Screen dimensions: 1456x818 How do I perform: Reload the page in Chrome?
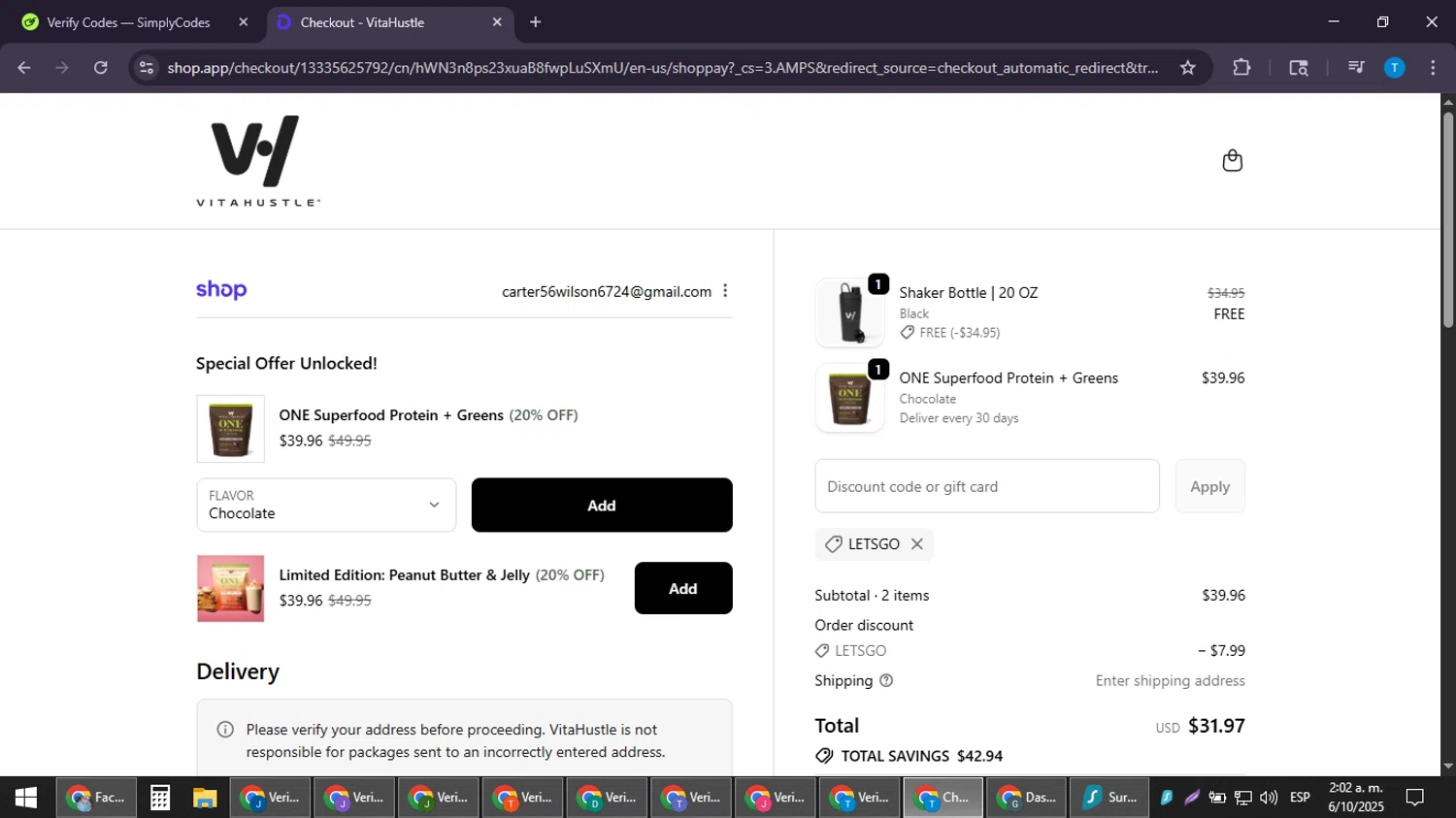tap(101, 68)
